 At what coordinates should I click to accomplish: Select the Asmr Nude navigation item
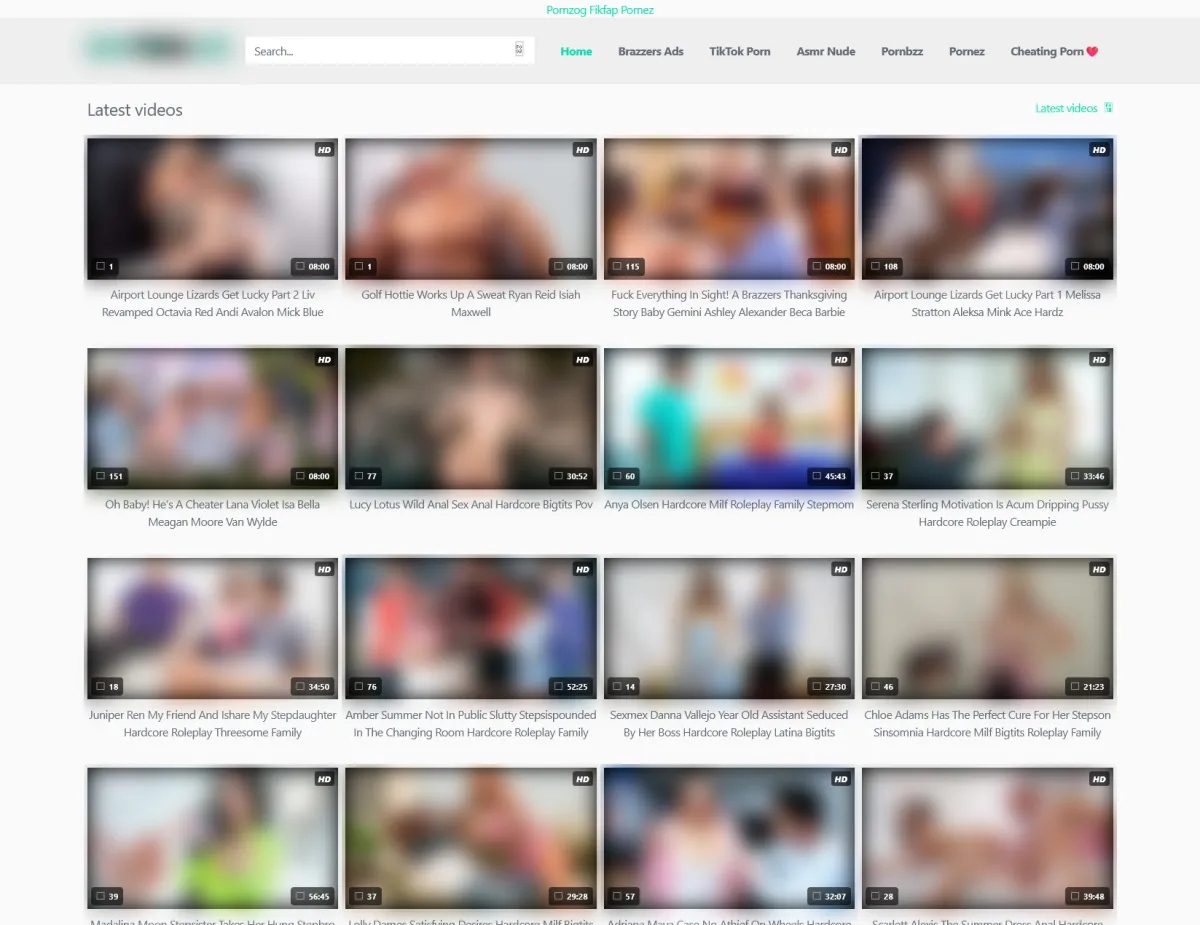point(825,52)
